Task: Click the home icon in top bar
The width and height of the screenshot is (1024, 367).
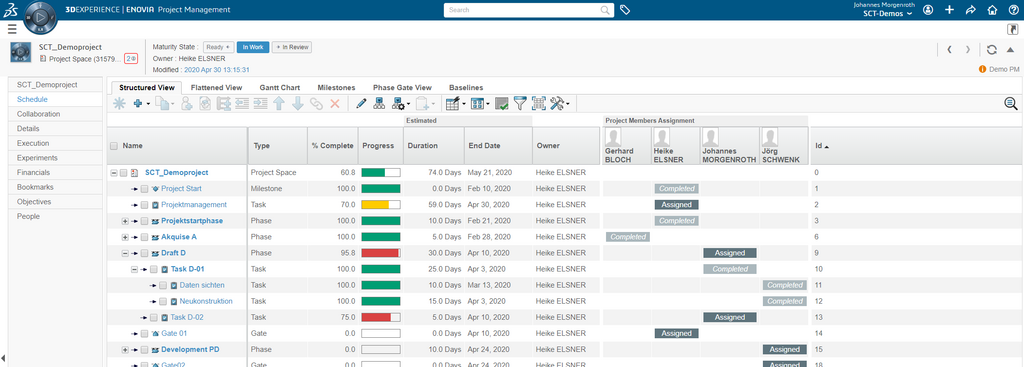Action: click(x=993, y=10)
